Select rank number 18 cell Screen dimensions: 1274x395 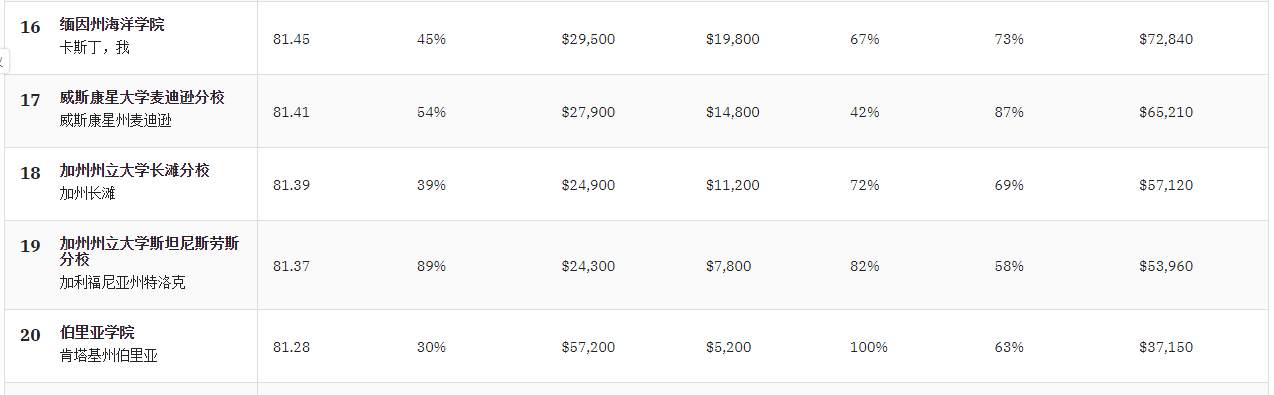[30, 173]
